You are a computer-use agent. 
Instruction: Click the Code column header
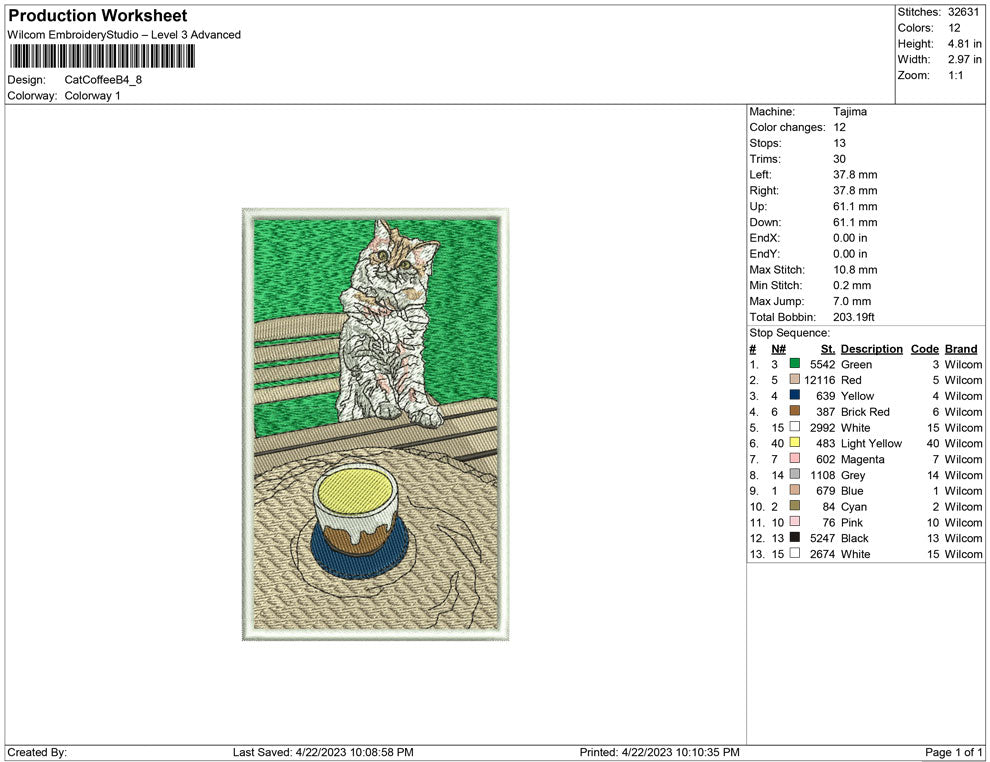pos(924,349)
